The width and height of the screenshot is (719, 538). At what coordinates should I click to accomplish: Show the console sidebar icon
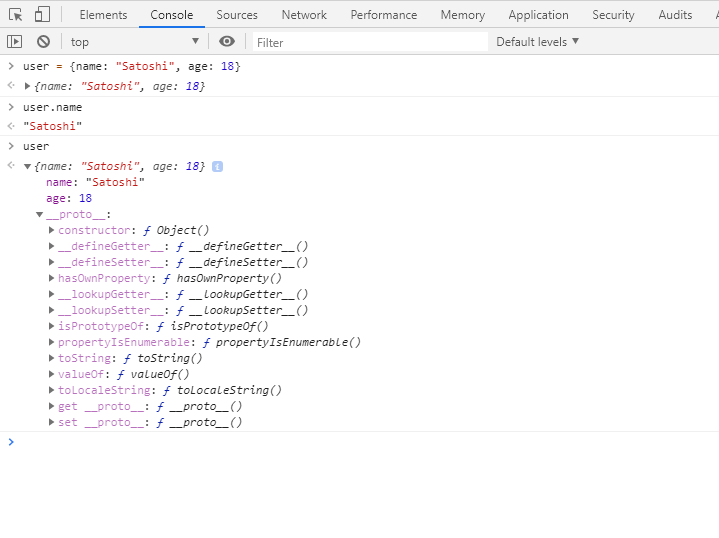point(14,42)
